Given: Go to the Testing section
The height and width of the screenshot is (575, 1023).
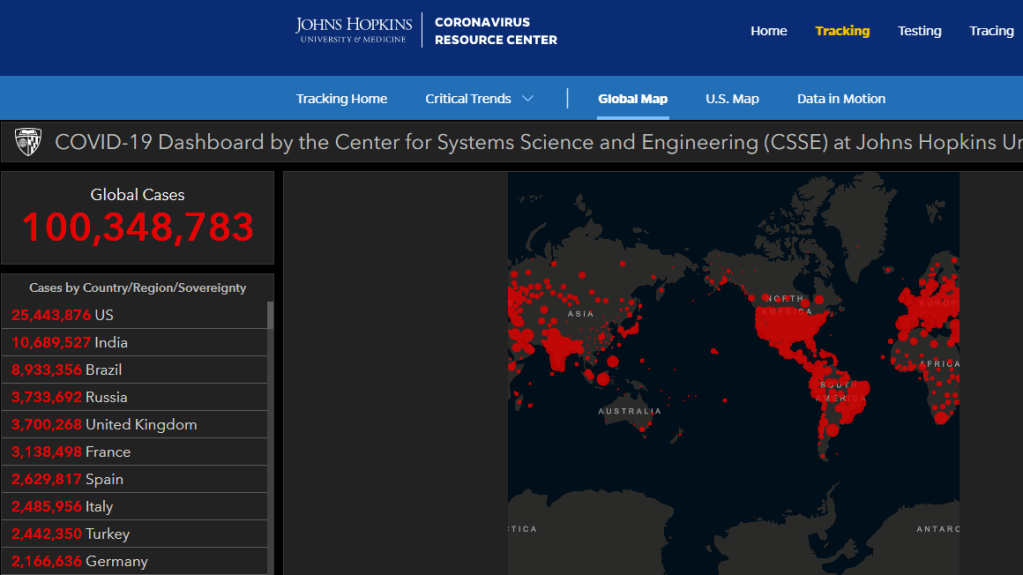Looking at the screenshot, I should click(x=919, y=31).
